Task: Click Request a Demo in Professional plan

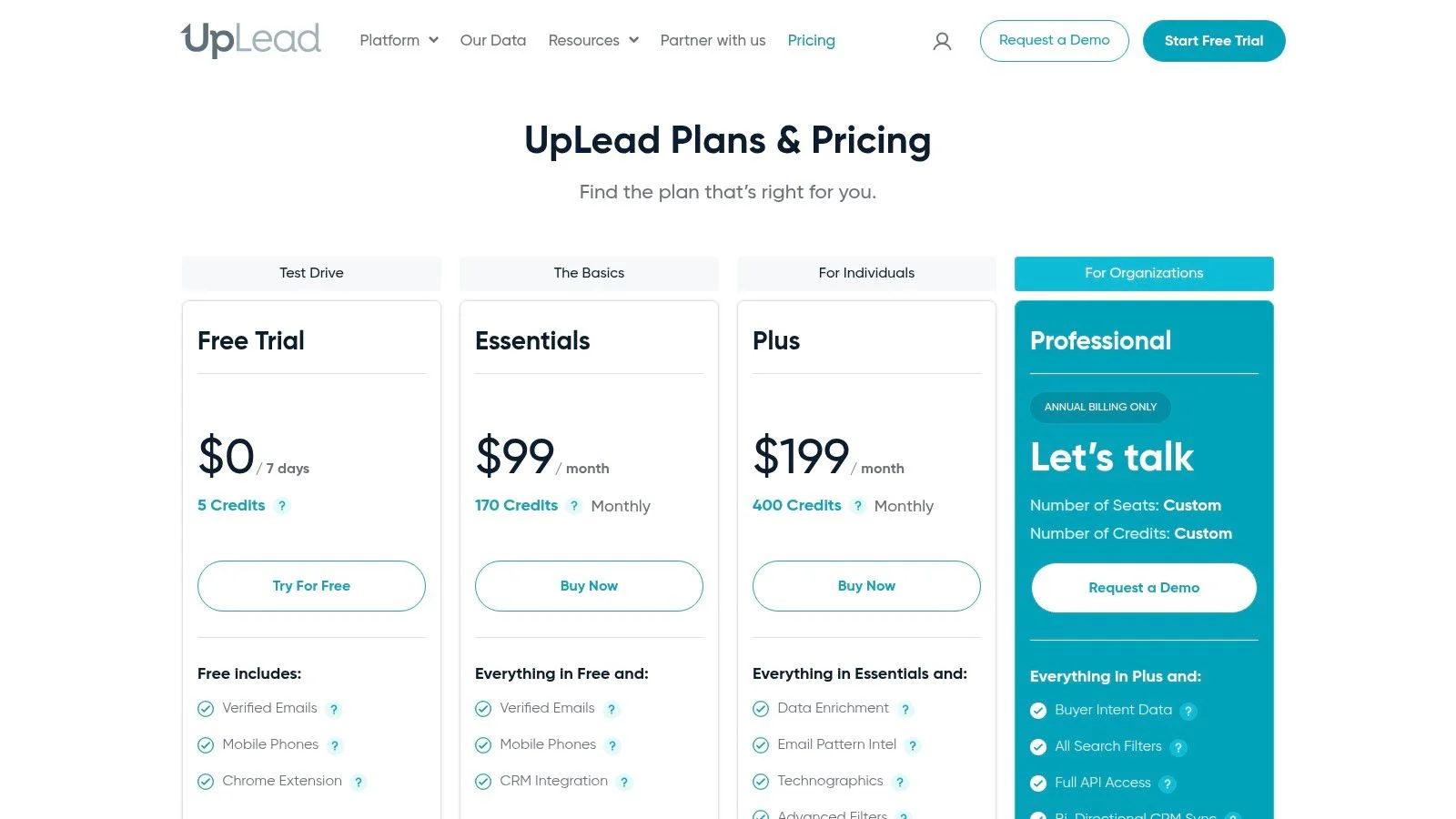Action: (1144, 588)
